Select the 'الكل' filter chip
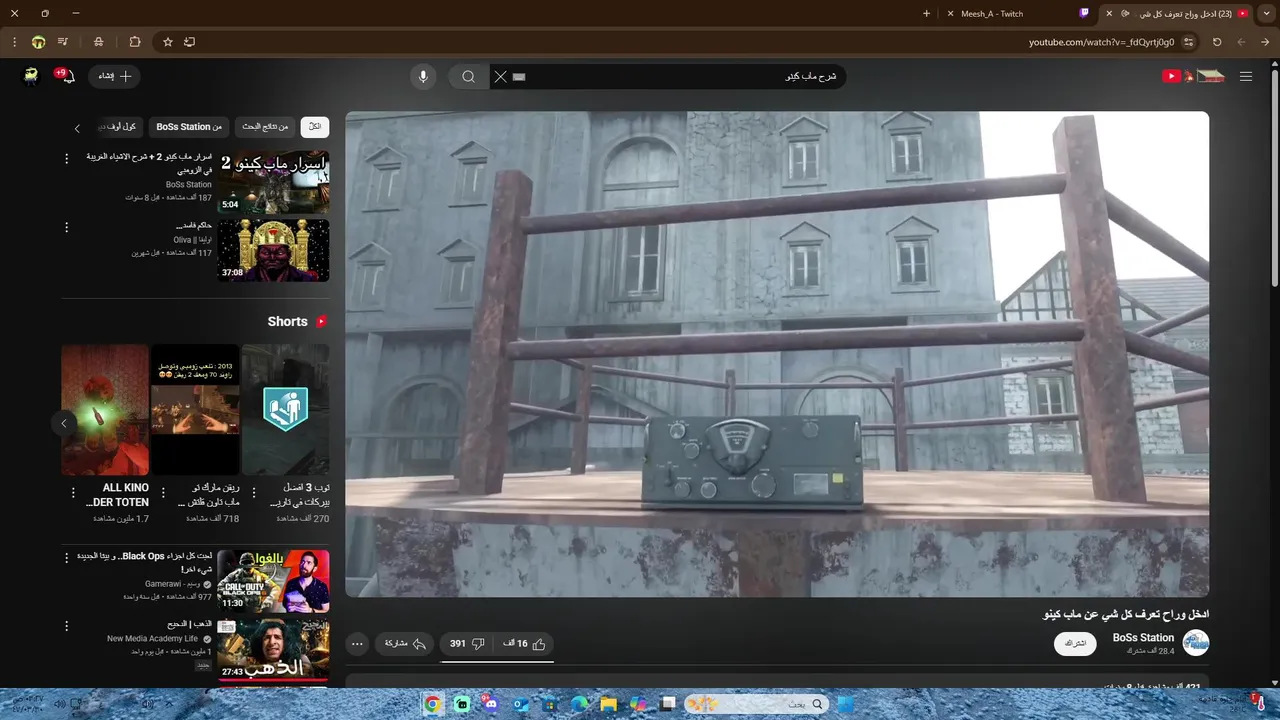Viewport: 1280px width, 720px height. tap(315, 127)
